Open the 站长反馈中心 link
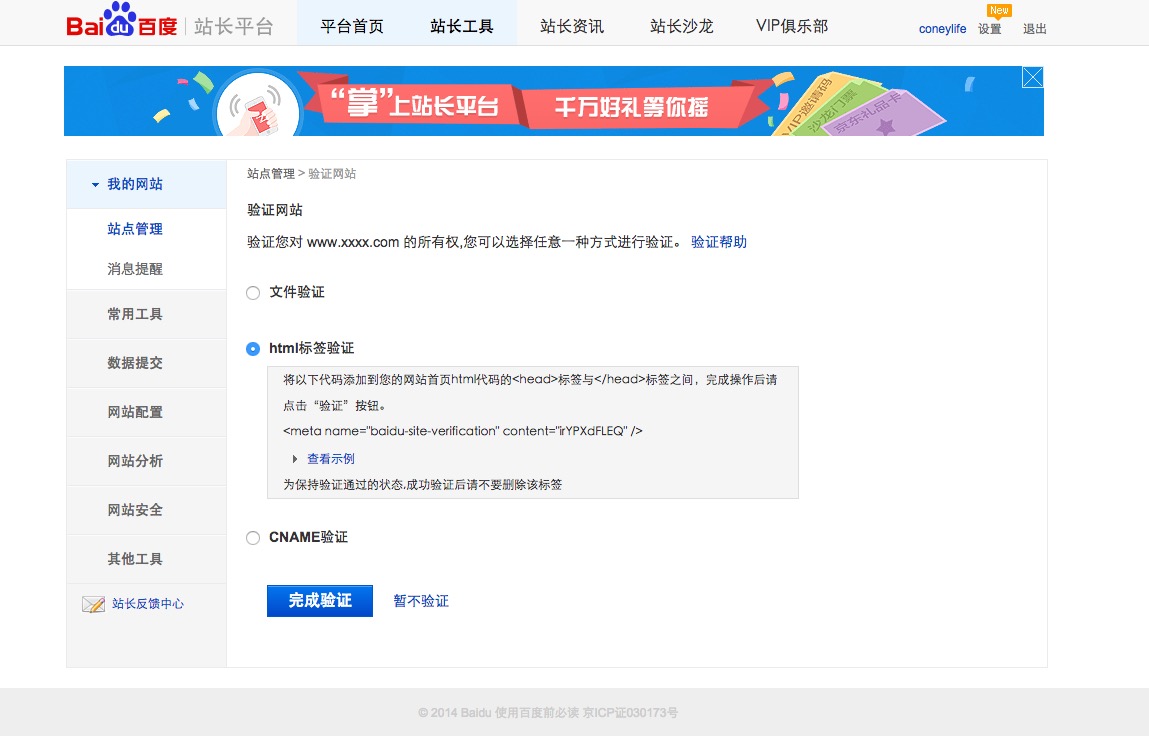 tap(148, 604)
